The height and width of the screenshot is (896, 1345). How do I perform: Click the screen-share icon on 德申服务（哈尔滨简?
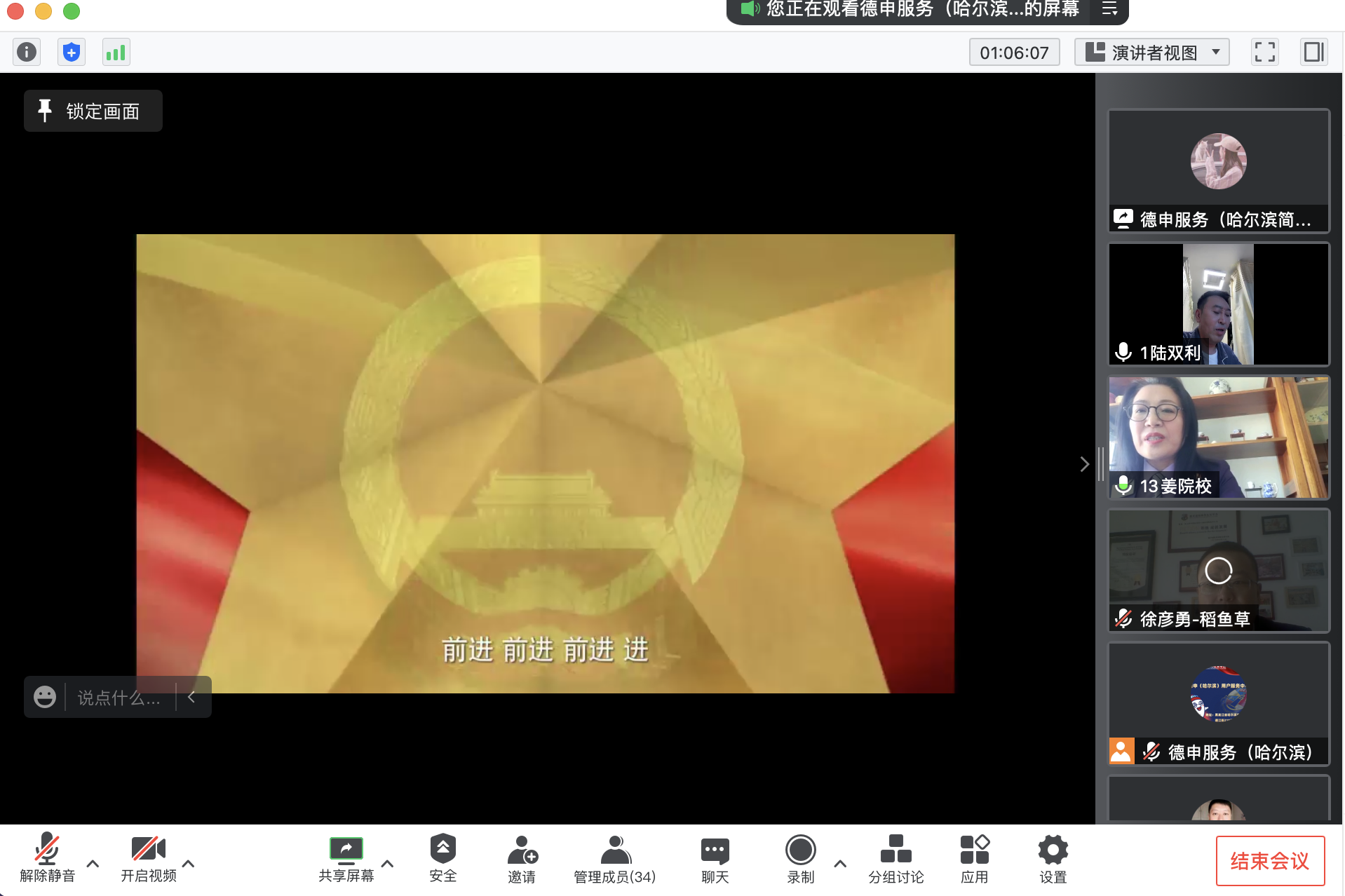pyautogui.click(x=1123, y=218)
